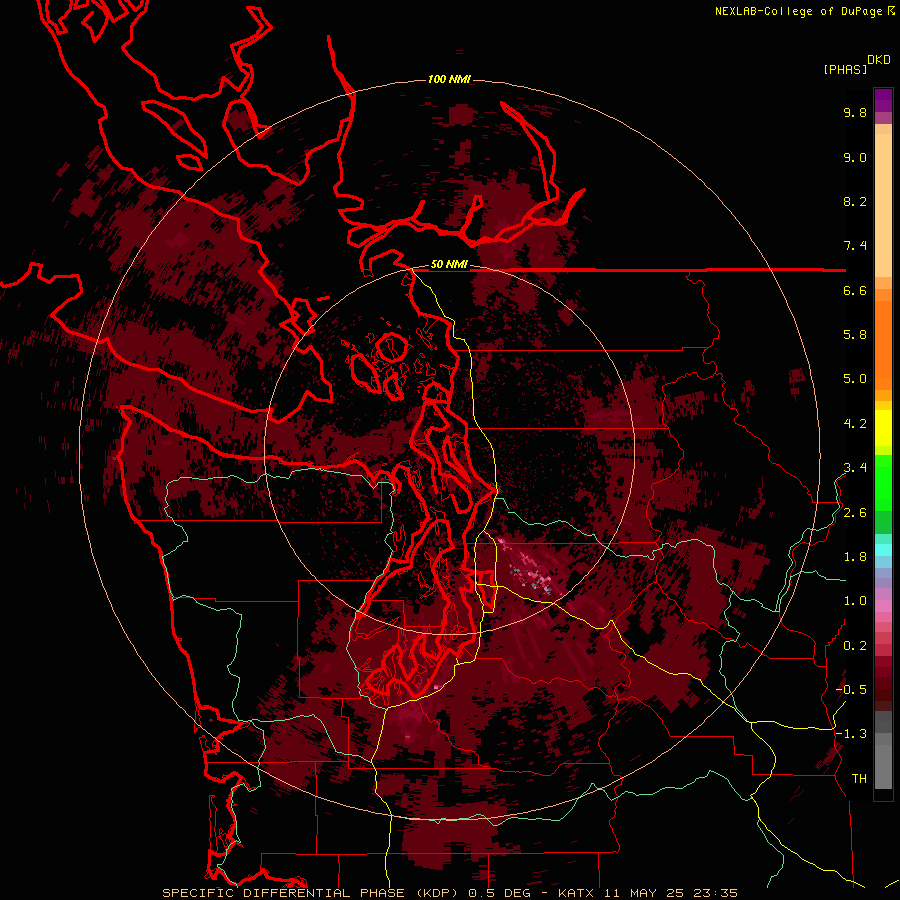Click the 50 NMI range ring label
The height and width of the screenshot is (900, 900).
(449, 264)
